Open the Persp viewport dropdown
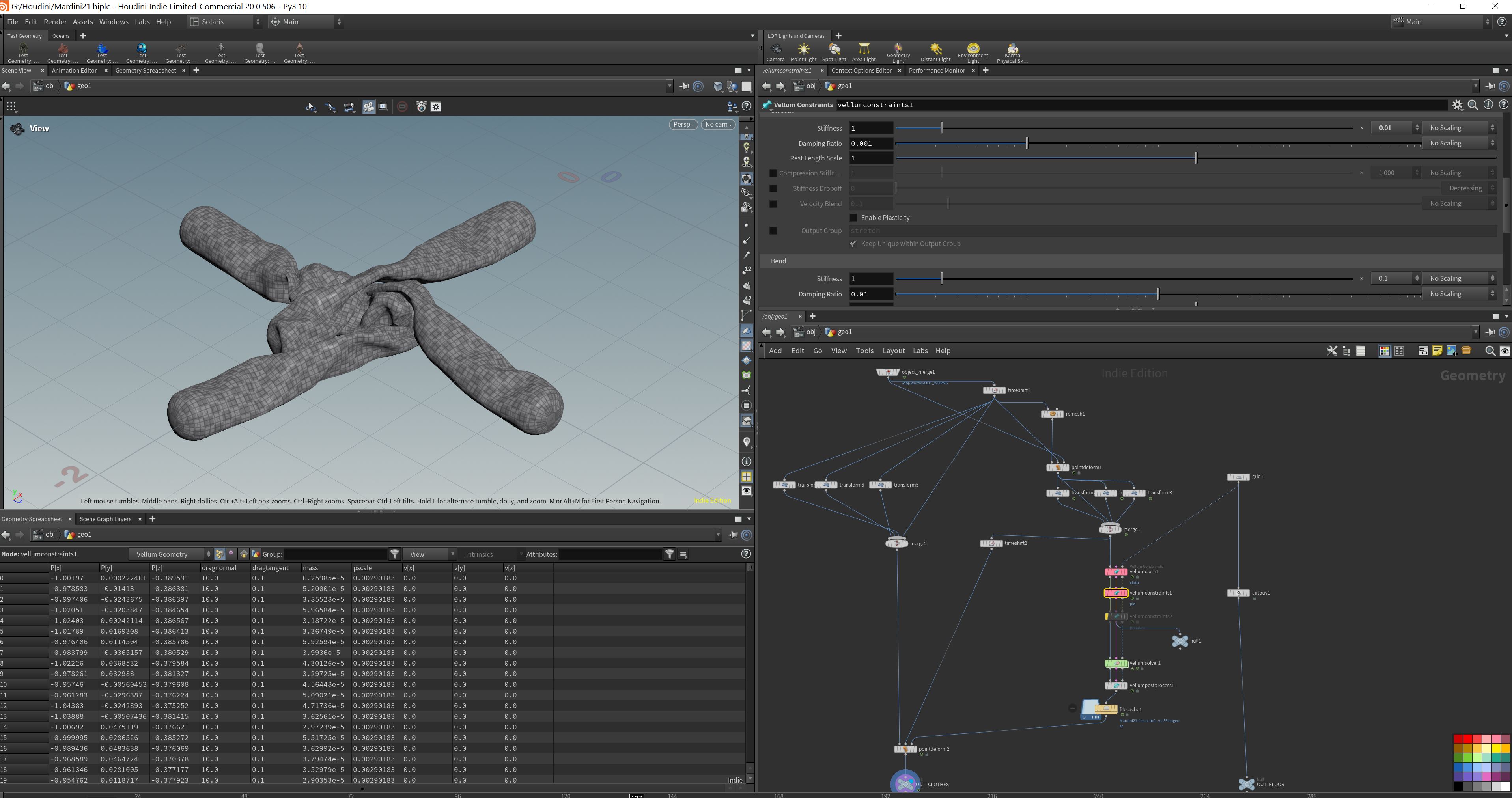 pyautogui.click(x=683, y=125)
